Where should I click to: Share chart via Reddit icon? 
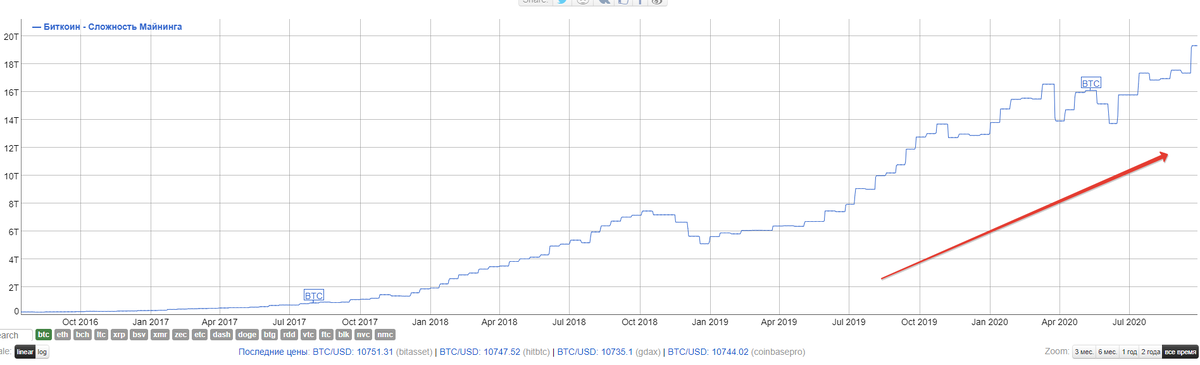[583, 2]
